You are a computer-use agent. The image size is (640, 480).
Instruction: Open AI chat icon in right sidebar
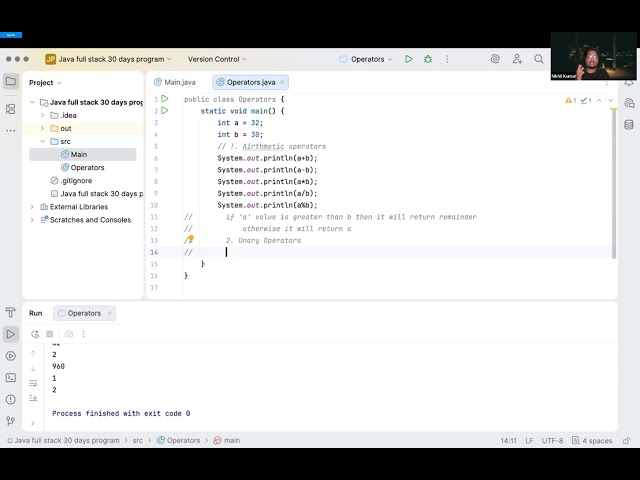[x=629, y=103]
